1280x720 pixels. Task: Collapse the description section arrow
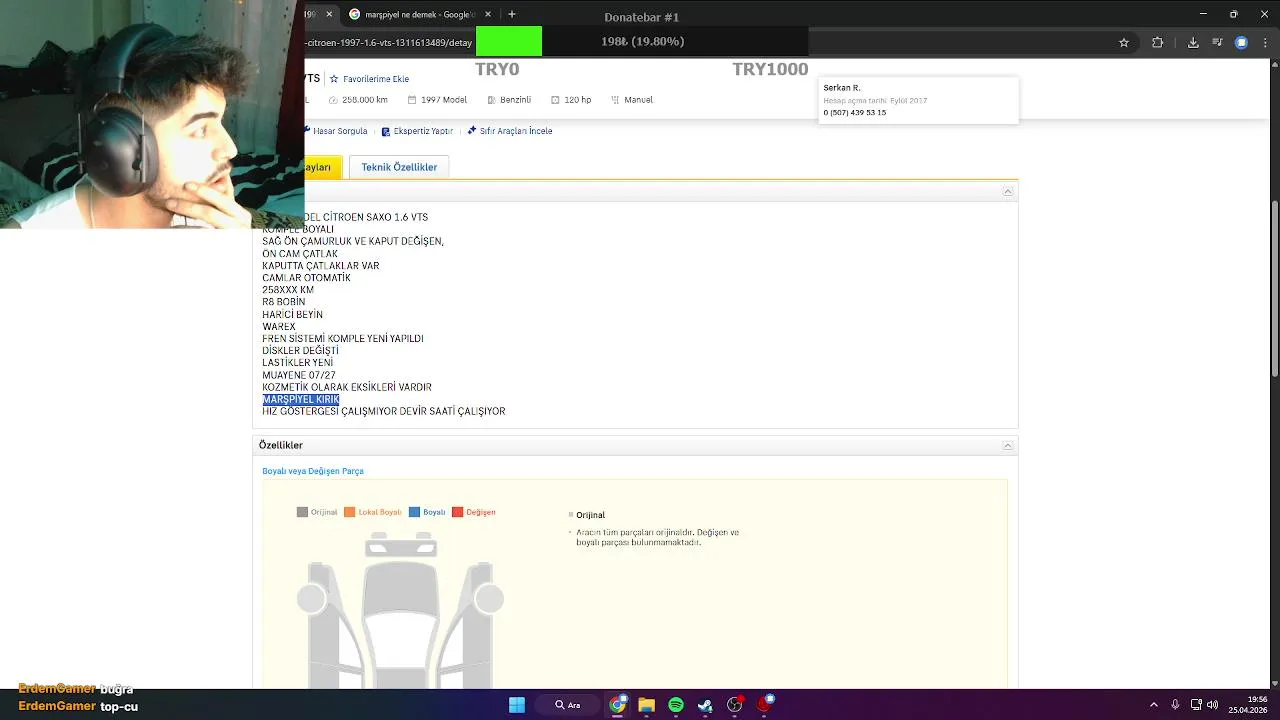click(x=1008, y=191)
